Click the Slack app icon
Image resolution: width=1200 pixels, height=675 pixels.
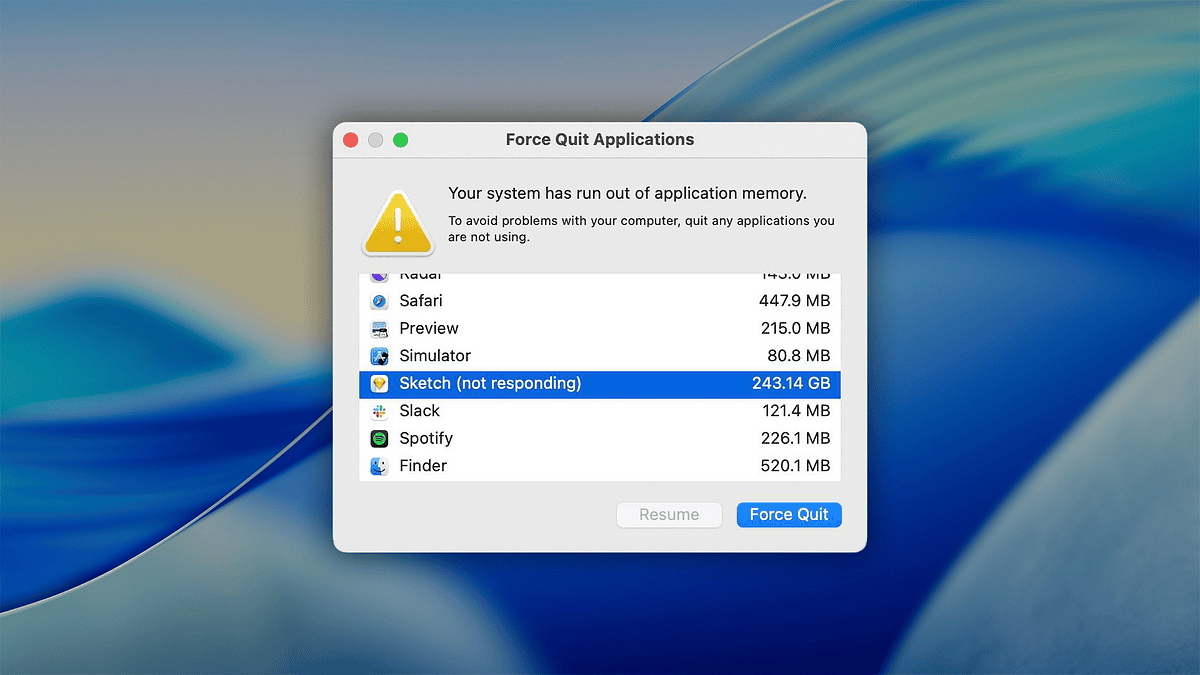380,410
